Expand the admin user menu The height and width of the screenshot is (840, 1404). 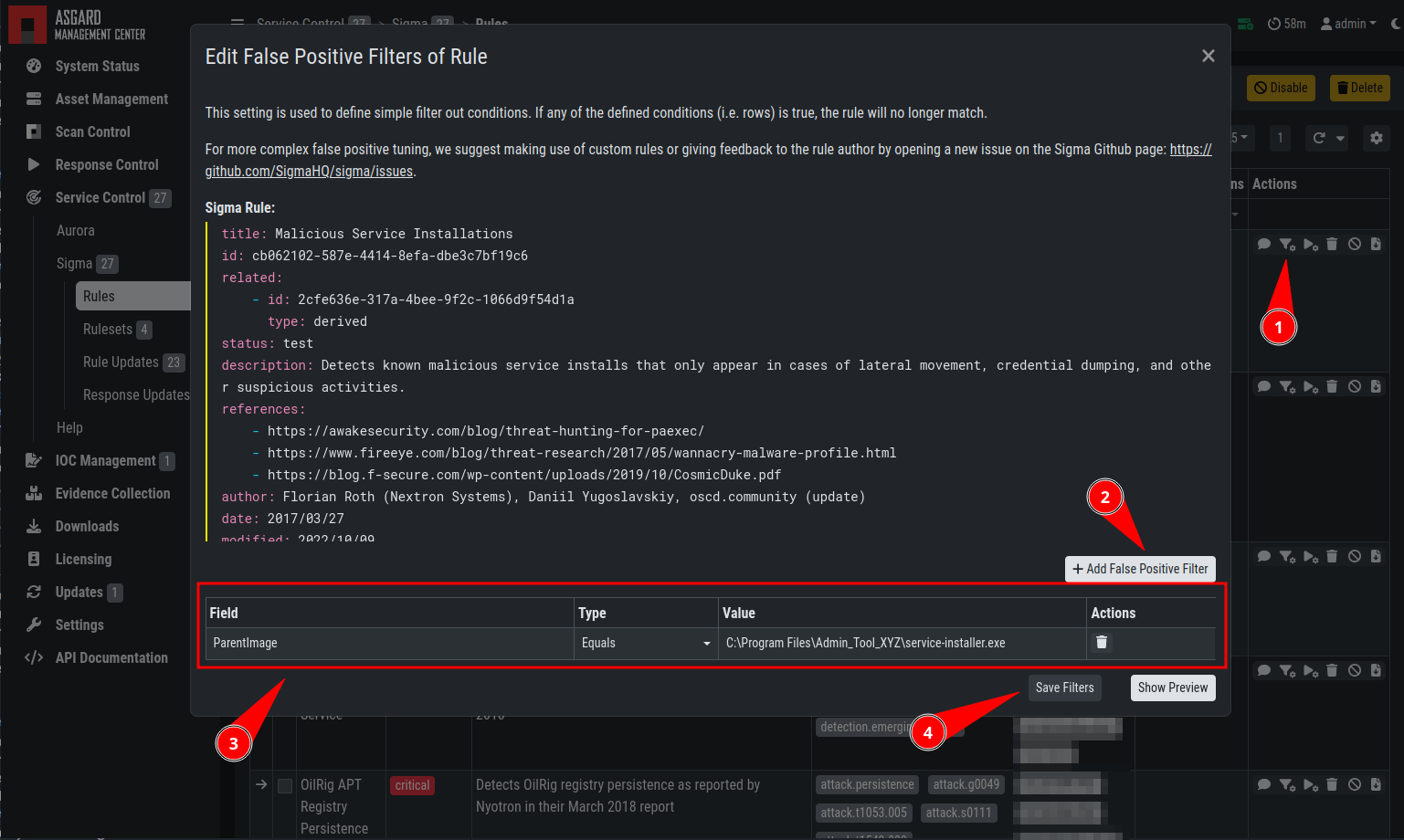(x=1348, y=24)
